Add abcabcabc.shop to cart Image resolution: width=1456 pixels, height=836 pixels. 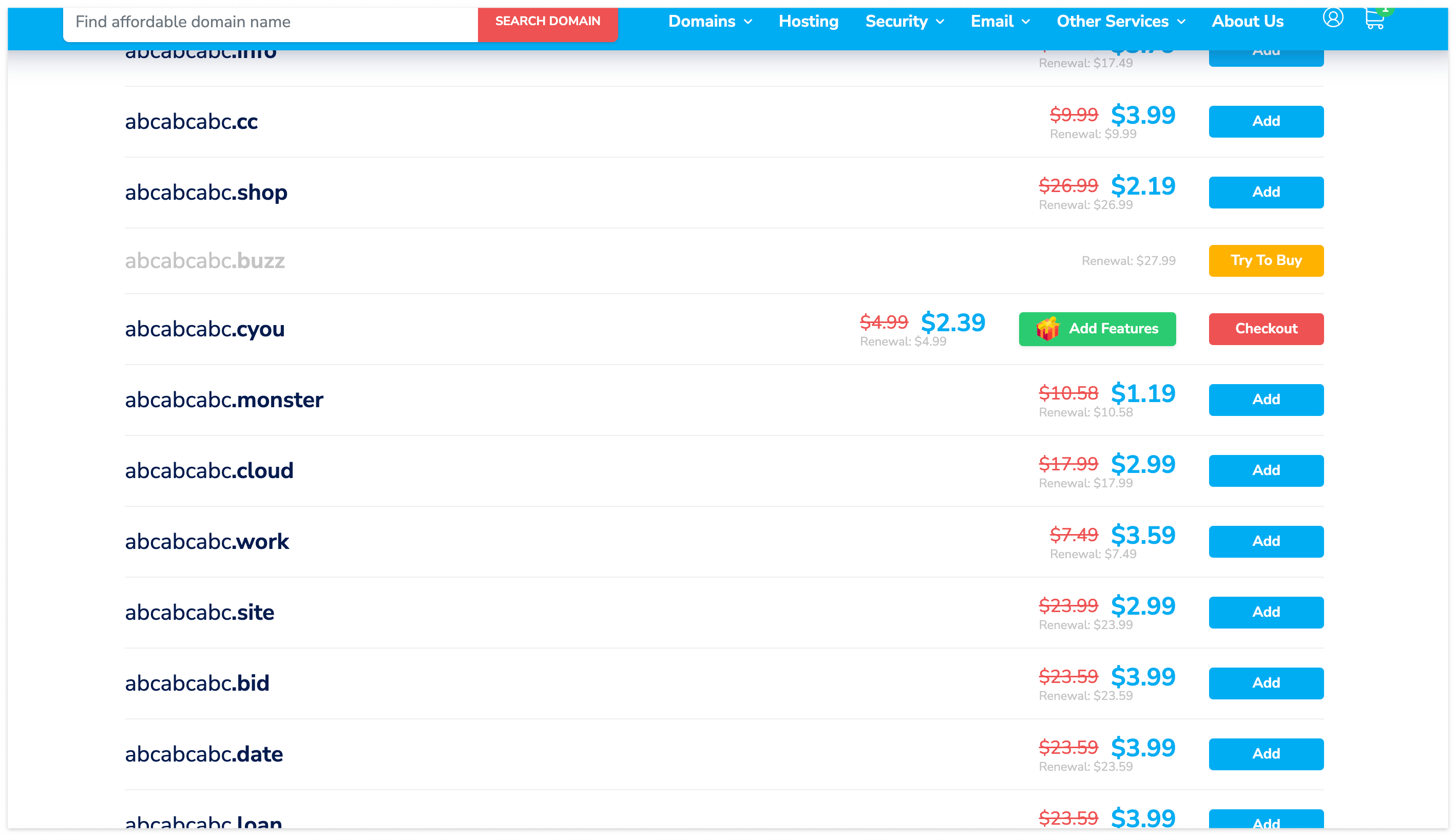1266,192
